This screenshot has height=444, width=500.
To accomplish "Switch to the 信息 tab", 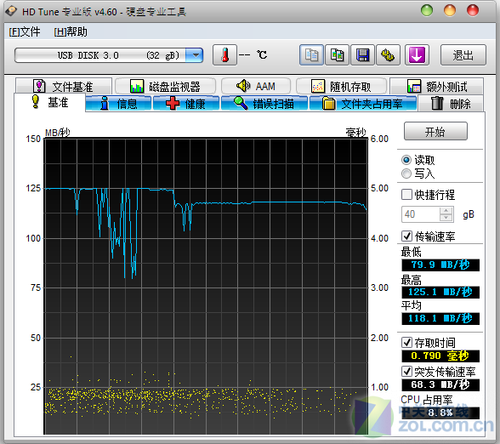I will 119,104.
